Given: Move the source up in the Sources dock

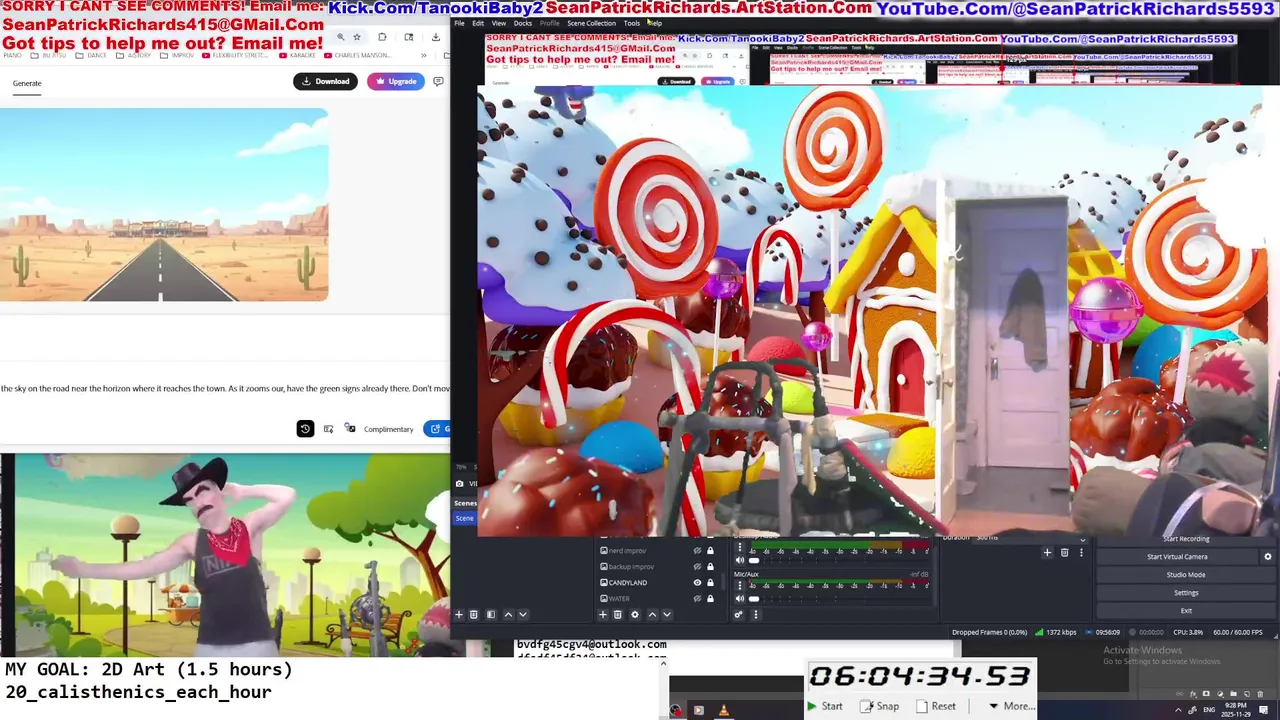Looking at the screenshot, I should pos(652,615).
